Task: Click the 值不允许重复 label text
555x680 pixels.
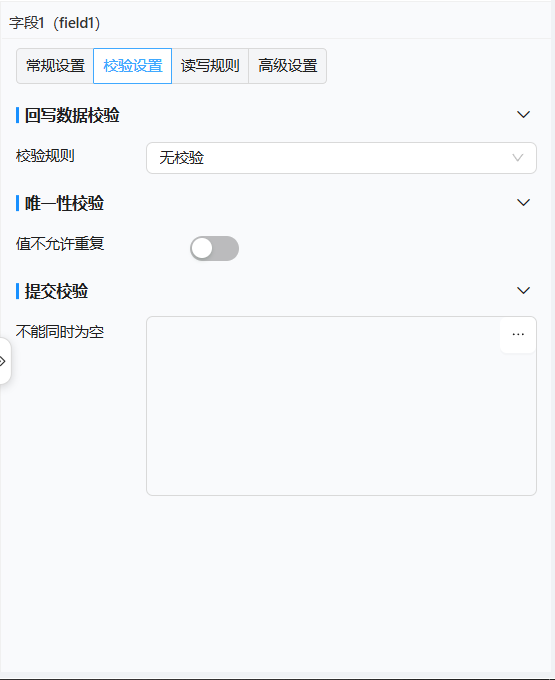Action: pos(60,244)
